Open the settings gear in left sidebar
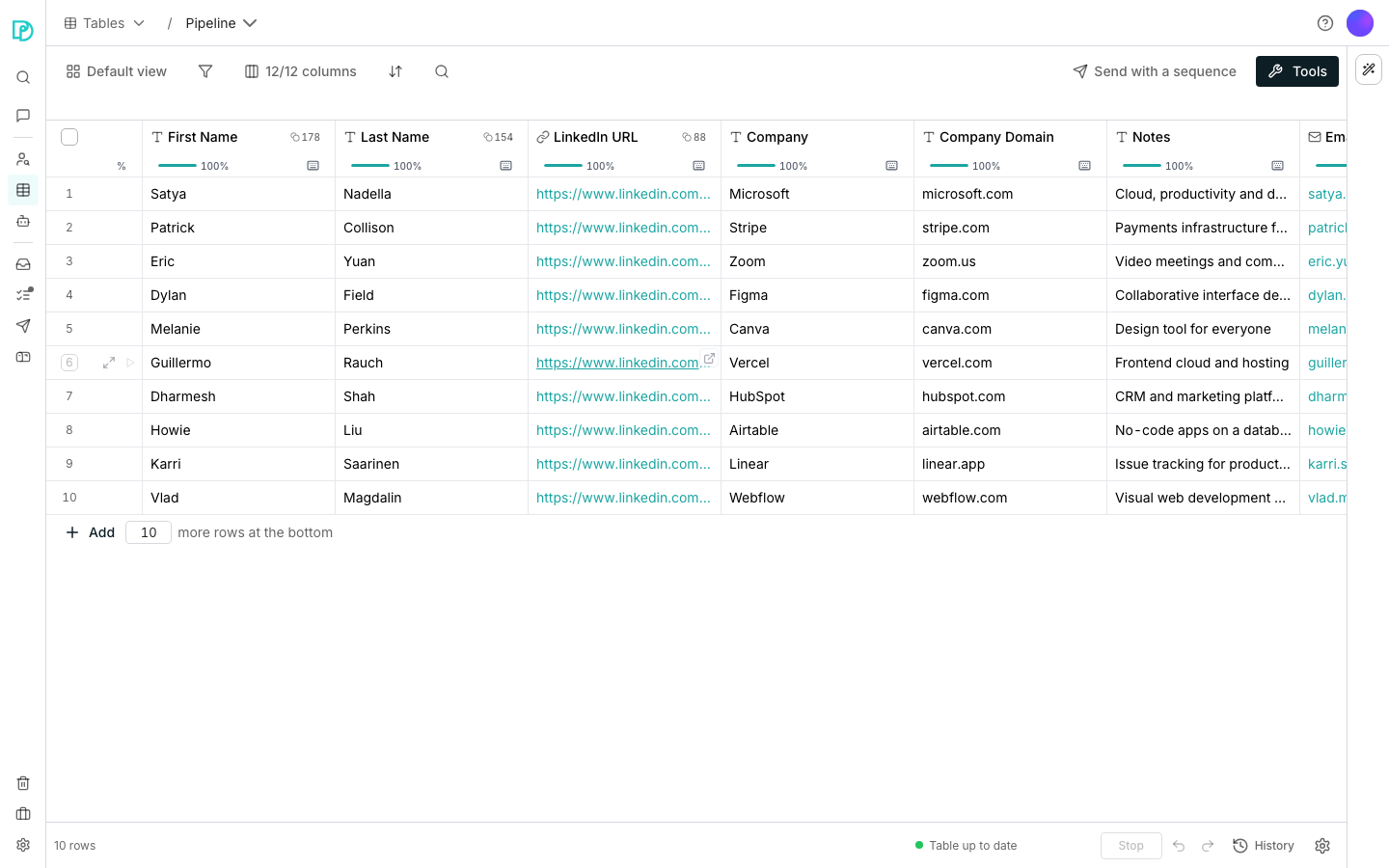 [23, 845]
